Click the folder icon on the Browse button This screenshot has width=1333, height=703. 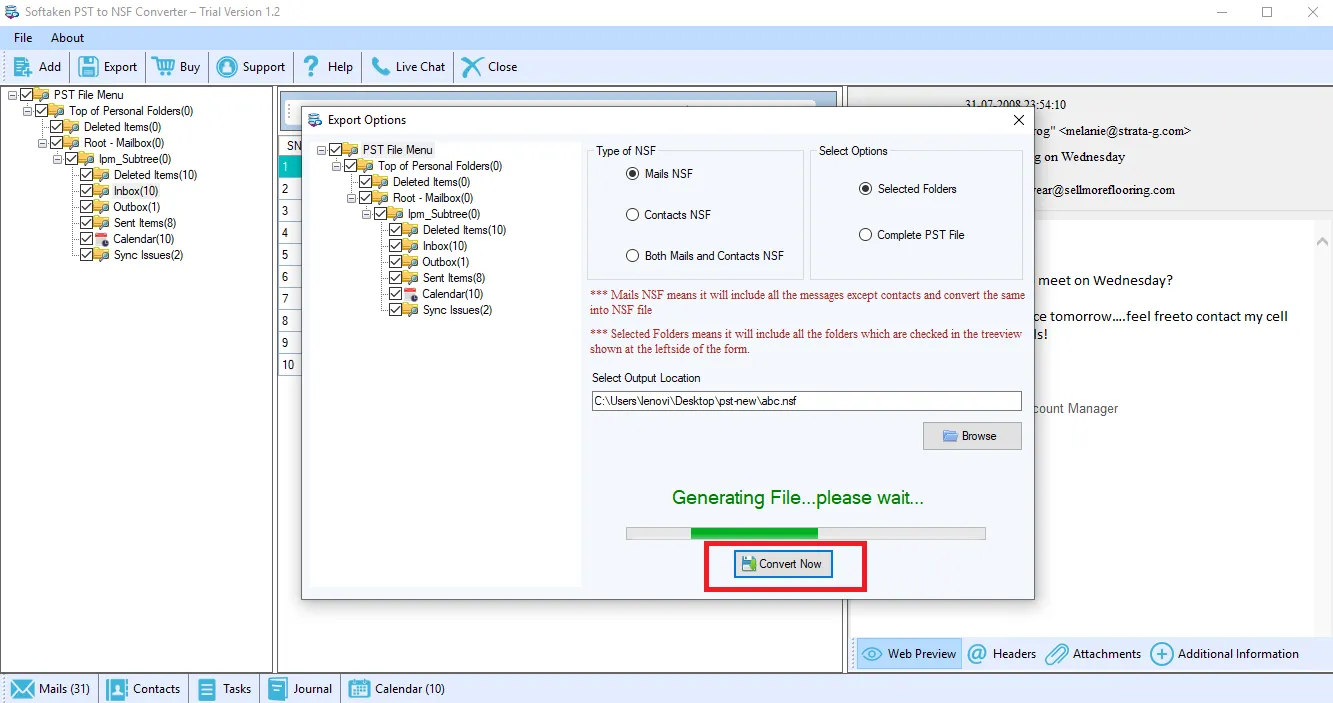(x=952, y=436)
